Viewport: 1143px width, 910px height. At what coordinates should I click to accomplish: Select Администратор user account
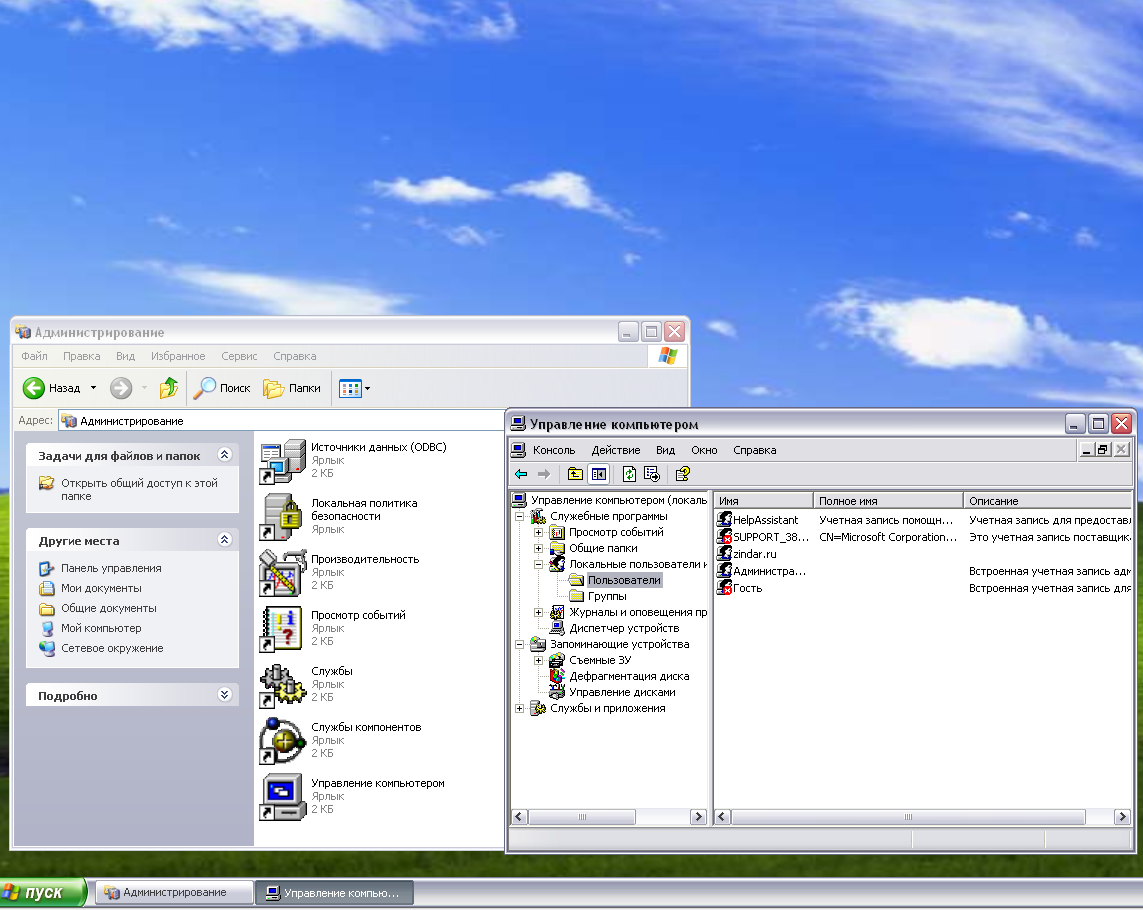tap(762, 571)
